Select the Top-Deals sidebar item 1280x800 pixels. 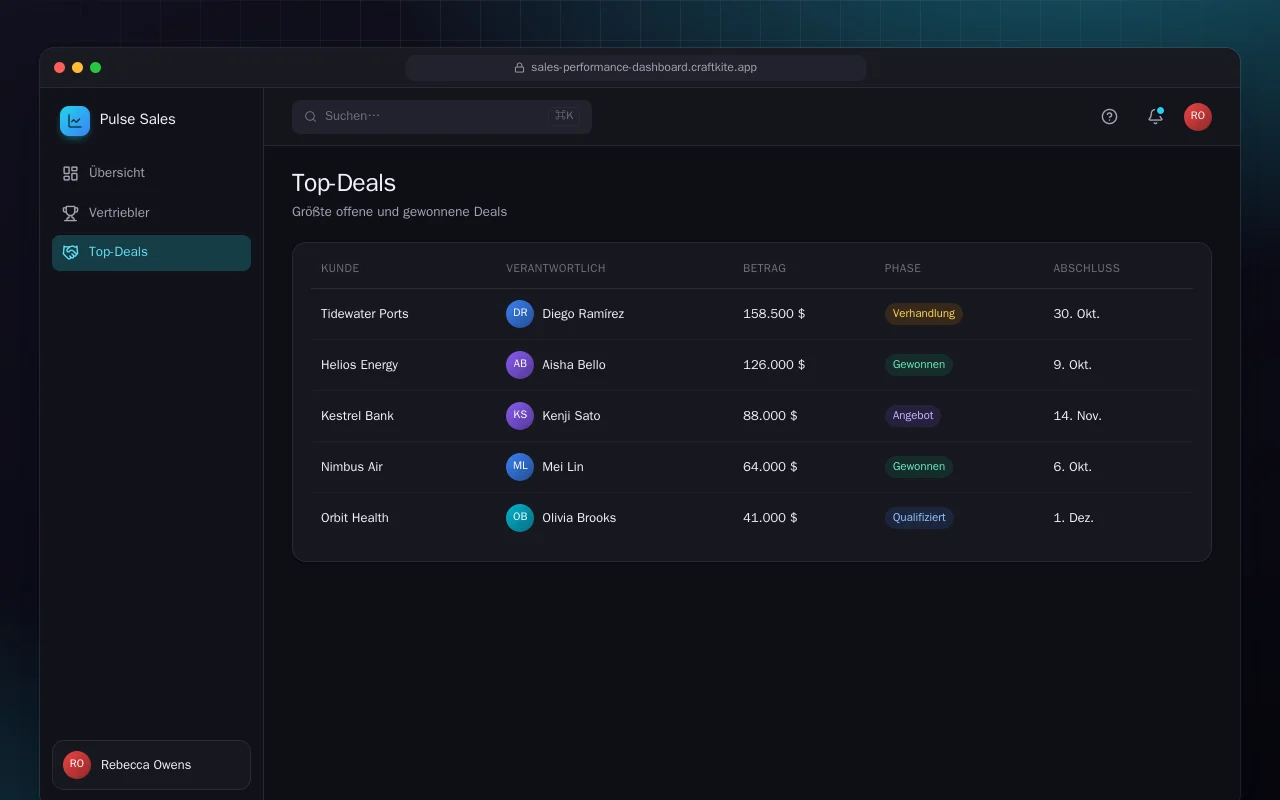pyautogui.click(x=151, y=252)
